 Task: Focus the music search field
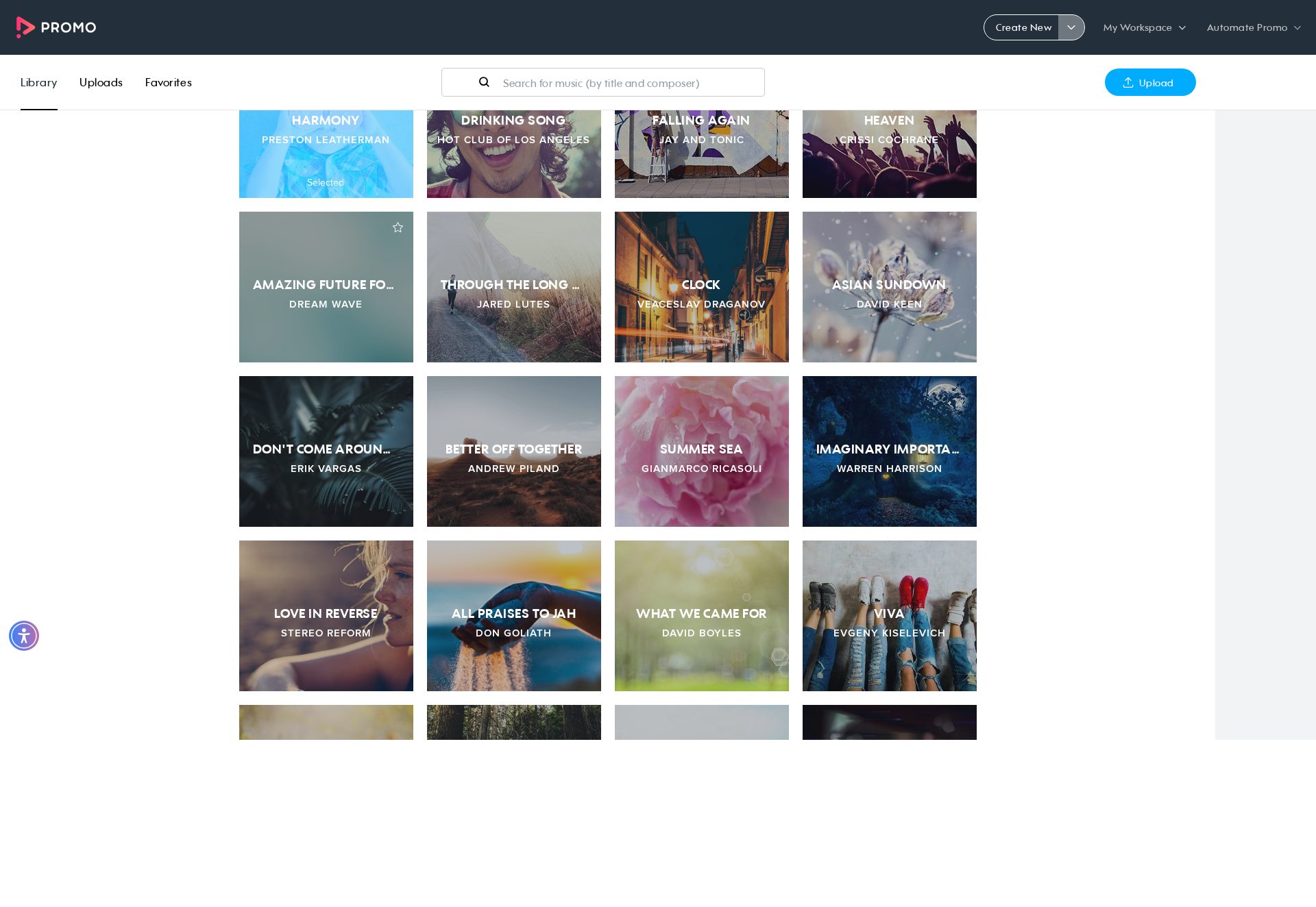coord(603,82)
